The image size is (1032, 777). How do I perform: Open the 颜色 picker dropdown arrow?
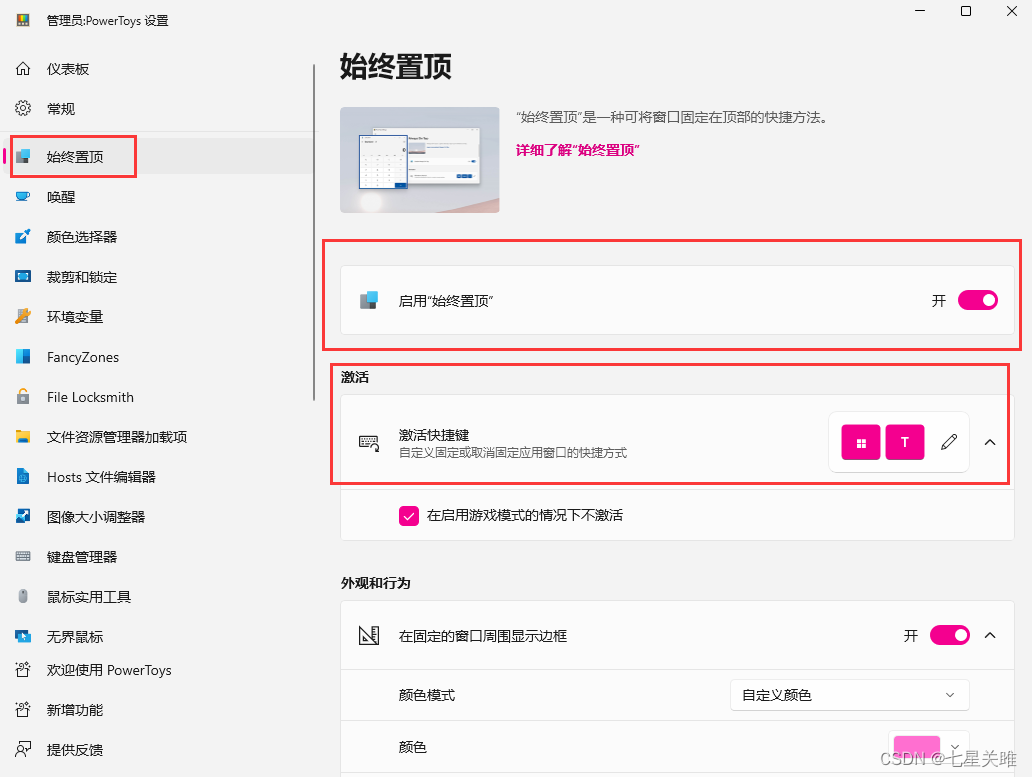click(x=955, y=747)
